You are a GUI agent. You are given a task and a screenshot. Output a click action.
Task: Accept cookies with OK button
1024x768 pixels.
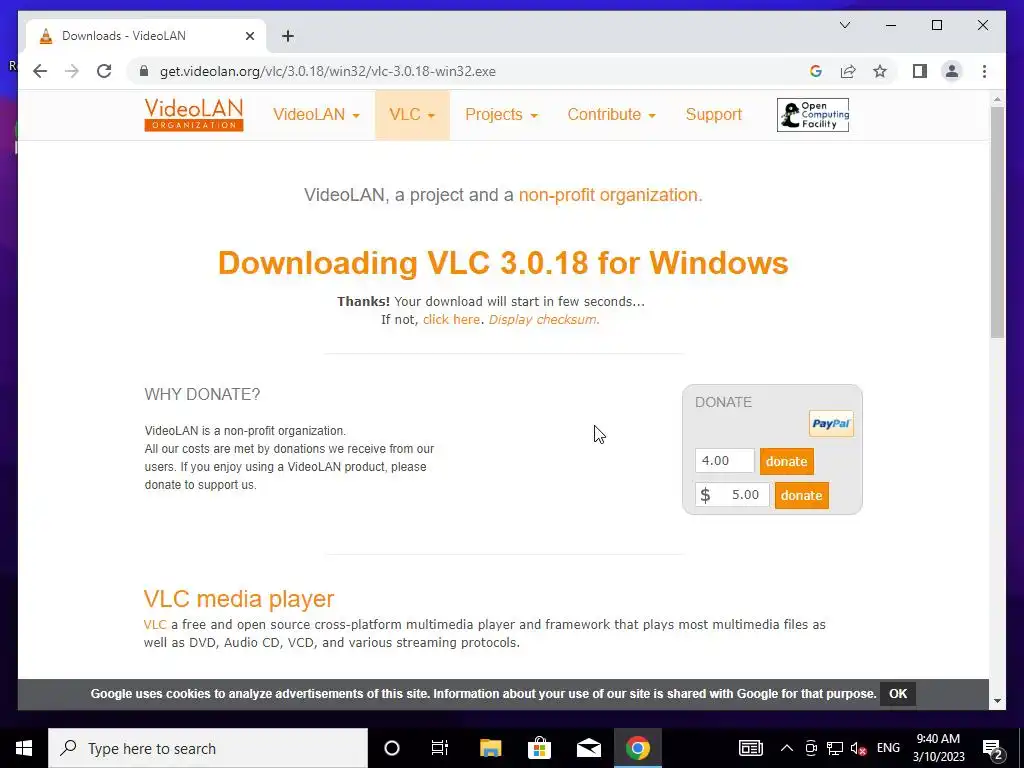coord(897,694)
